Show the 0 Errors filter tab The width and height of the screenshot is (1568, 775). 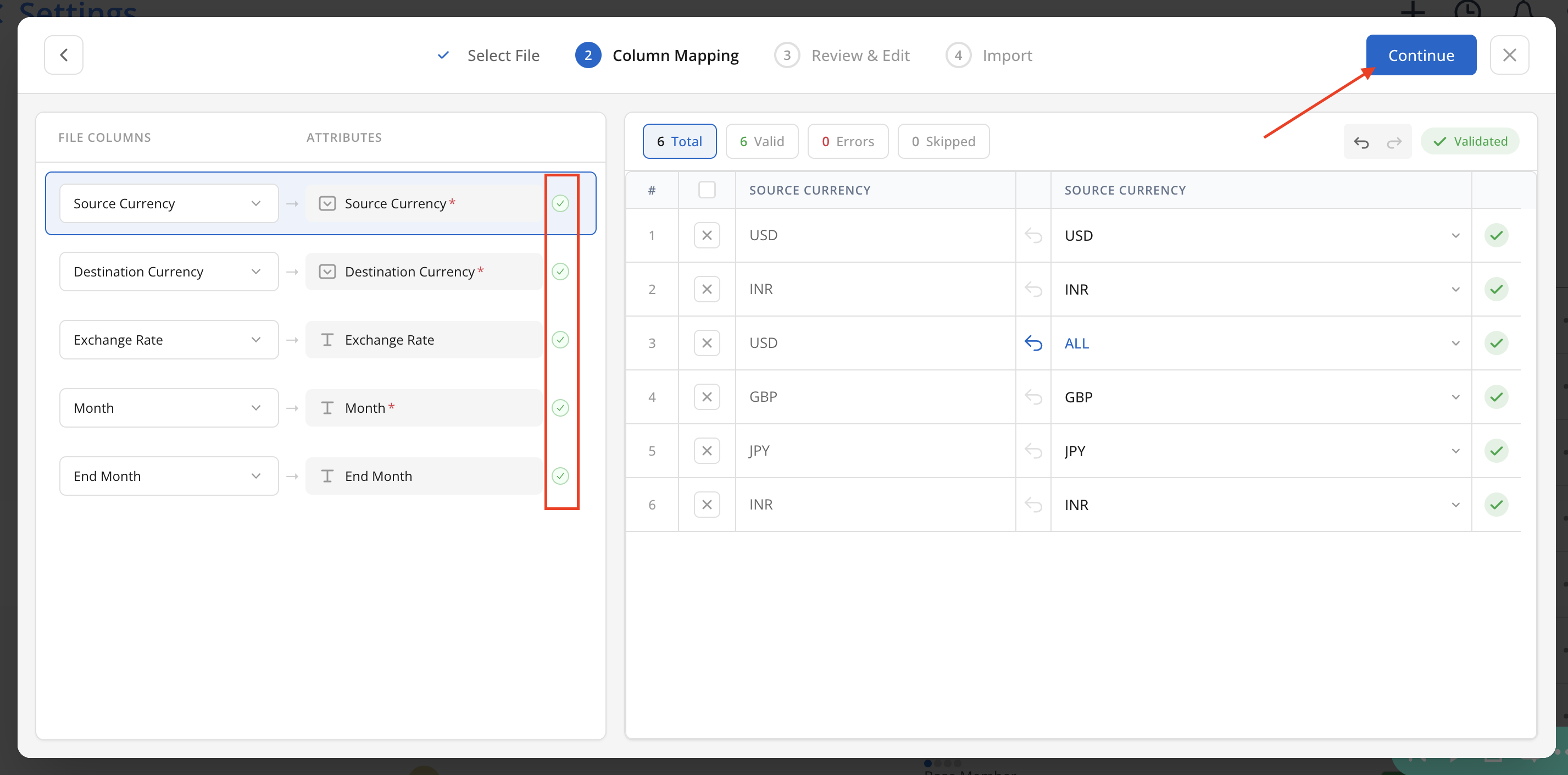(x=847, y=142)
